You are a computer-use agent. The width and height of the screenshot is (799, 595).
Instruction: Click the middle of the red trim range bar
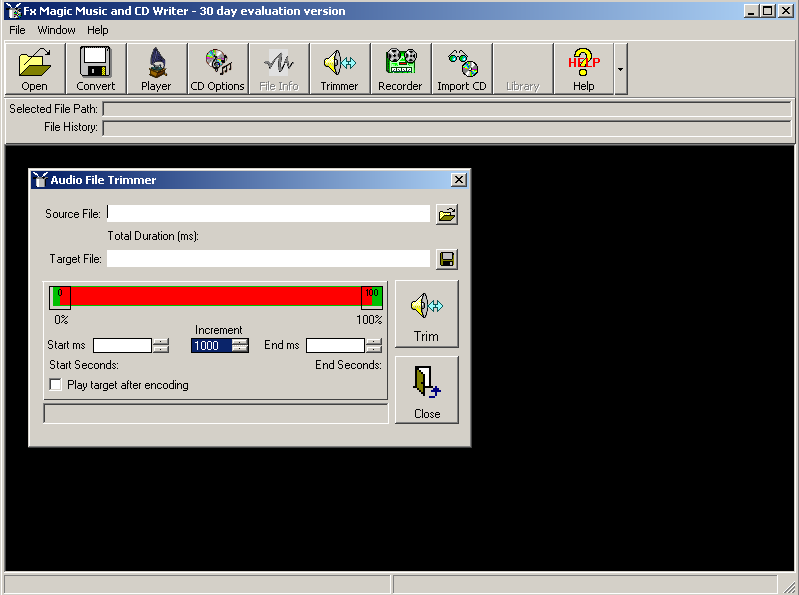(x=216, y=296)
